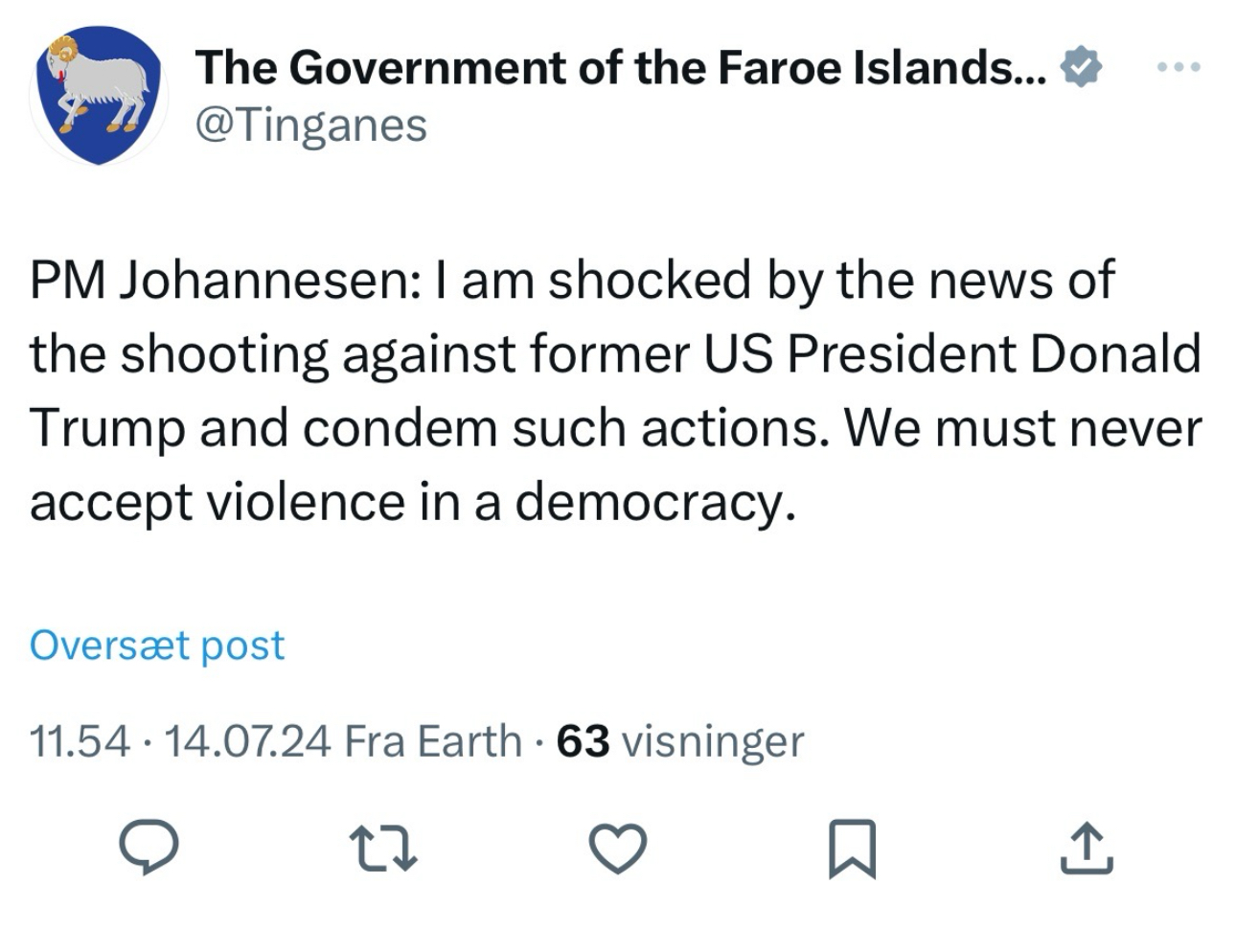Open the Faroe Islands coat of arms avatar
Image resolution: width=1236 pixels, height=952 pixels.
100,95
